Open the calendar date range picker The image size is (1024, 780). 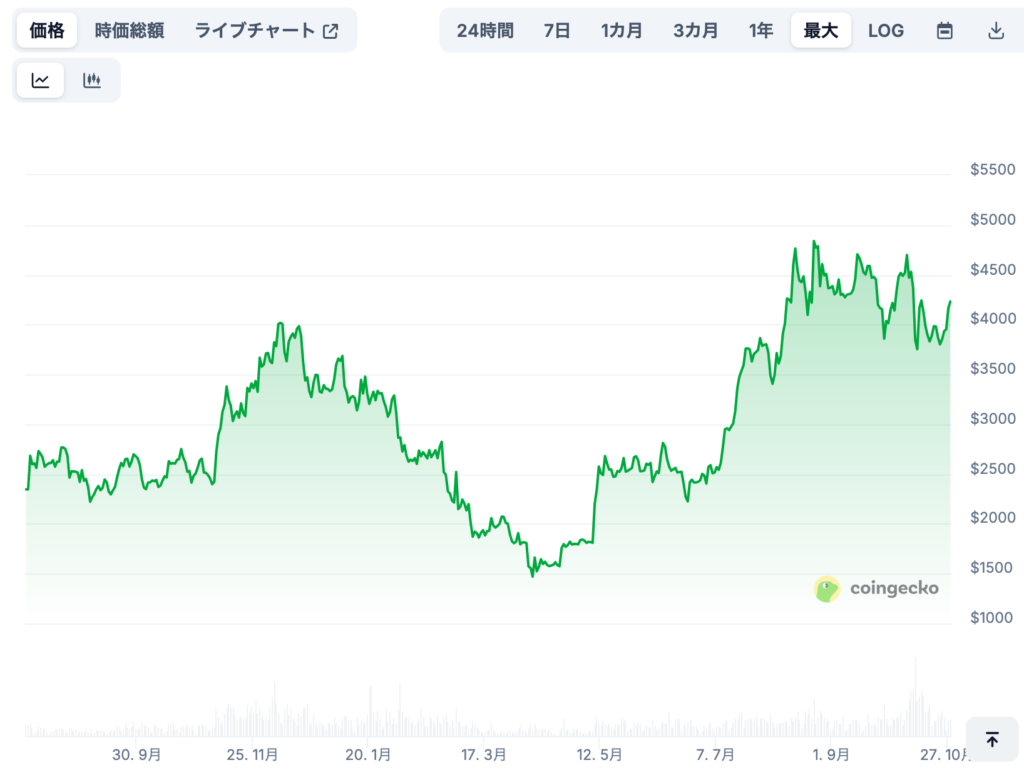coord(944,31)
